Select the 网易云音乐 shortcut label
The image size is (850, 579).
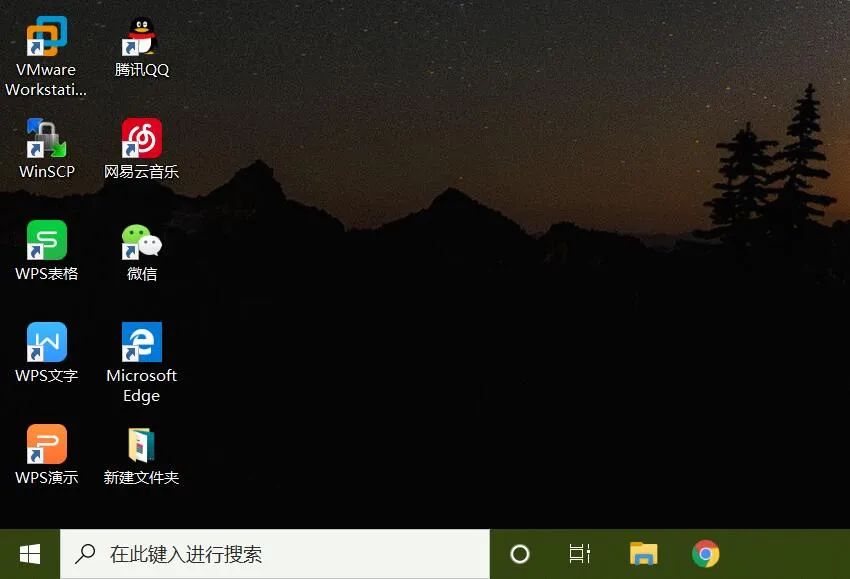click(x=141, y=172)
